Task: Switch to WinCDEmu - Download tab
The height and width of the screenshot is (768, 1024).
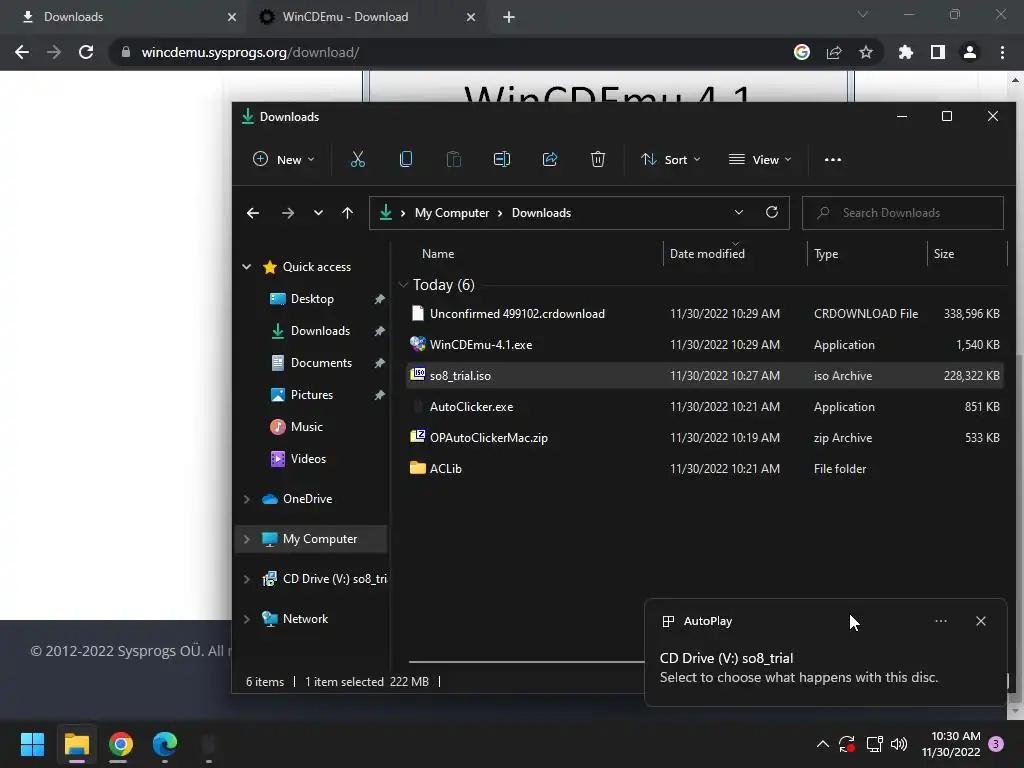Action: (366, 17)
